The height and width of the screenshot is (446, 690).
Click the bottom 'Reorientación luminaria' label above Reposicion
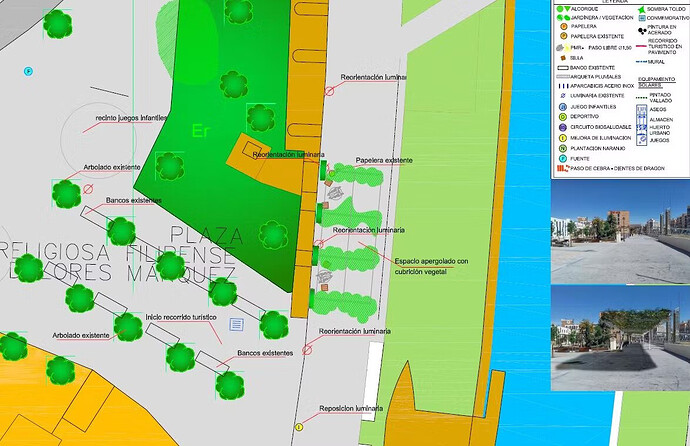click(x=355, y=331)
